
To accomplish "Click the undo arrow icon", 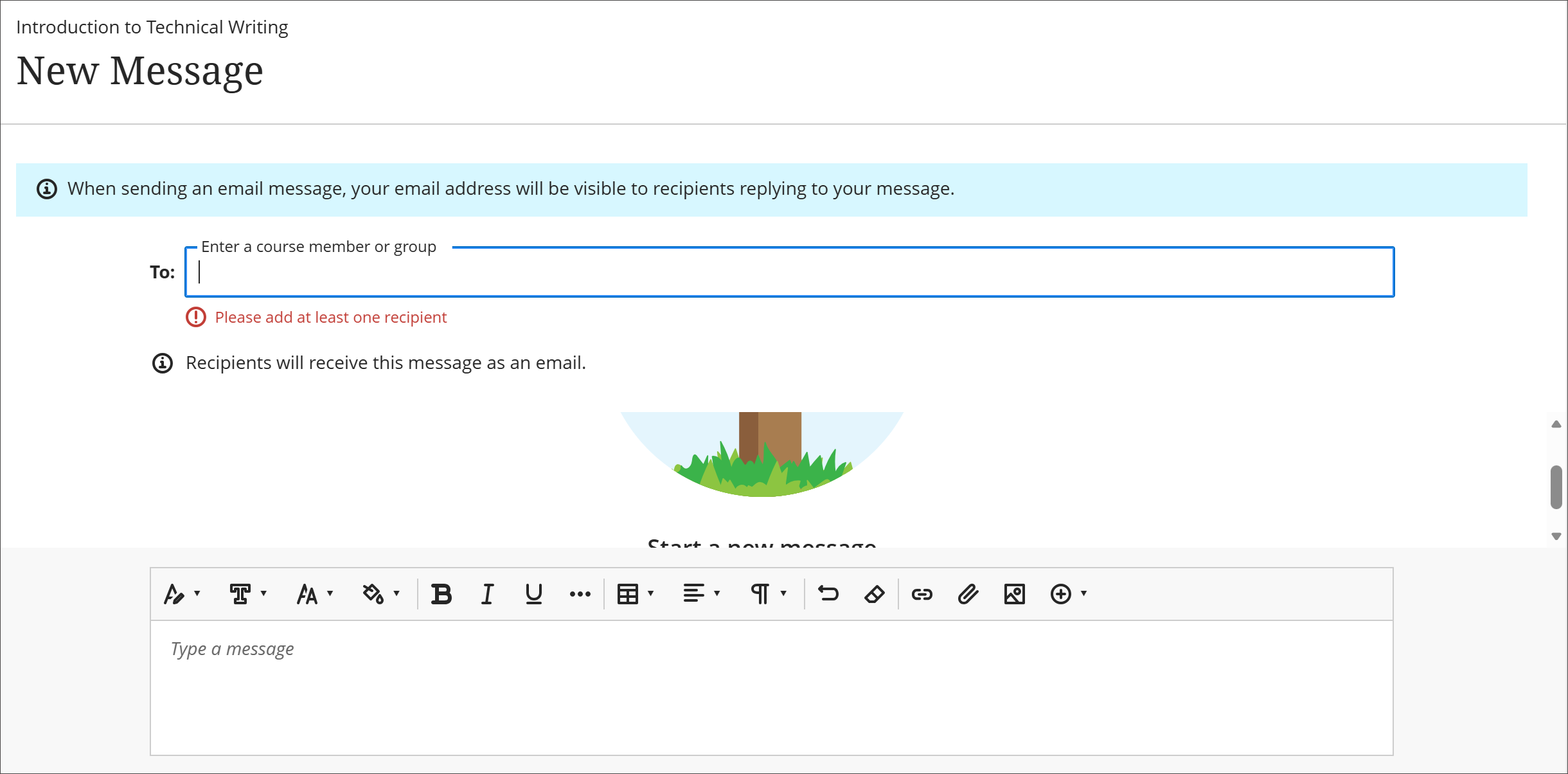I will coord(828,594).
